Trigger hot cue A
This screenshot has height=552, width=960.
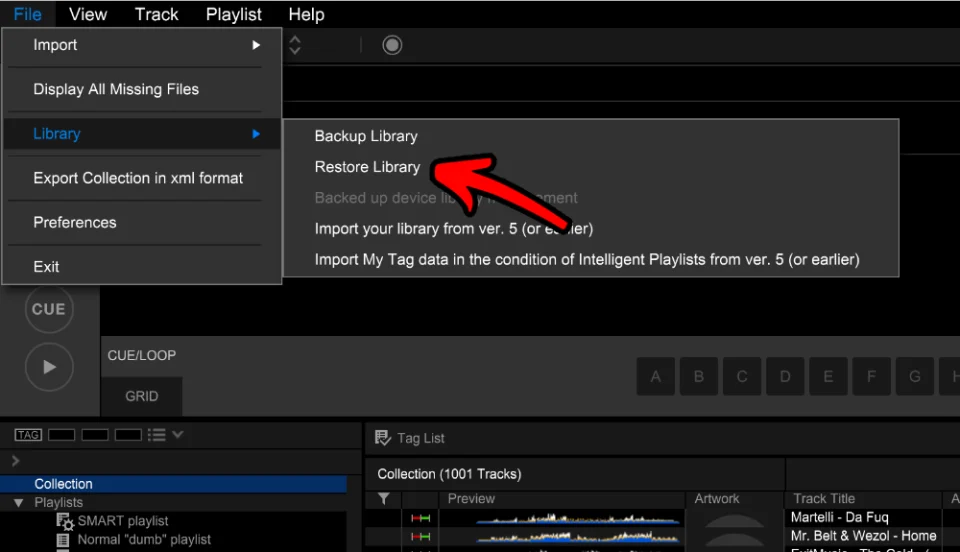coord(656,376)
